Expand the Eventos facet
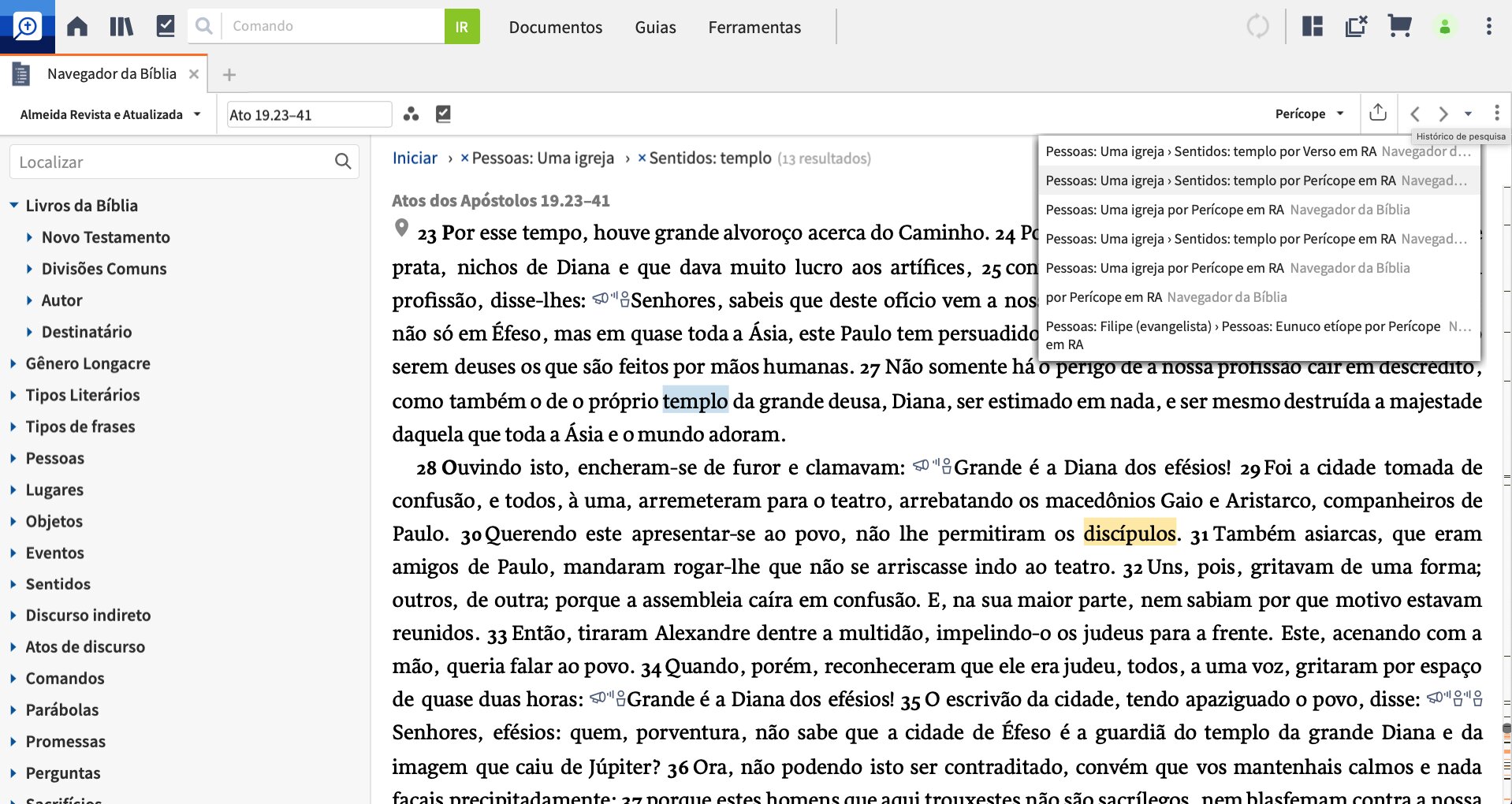 (x=13, y=553)
